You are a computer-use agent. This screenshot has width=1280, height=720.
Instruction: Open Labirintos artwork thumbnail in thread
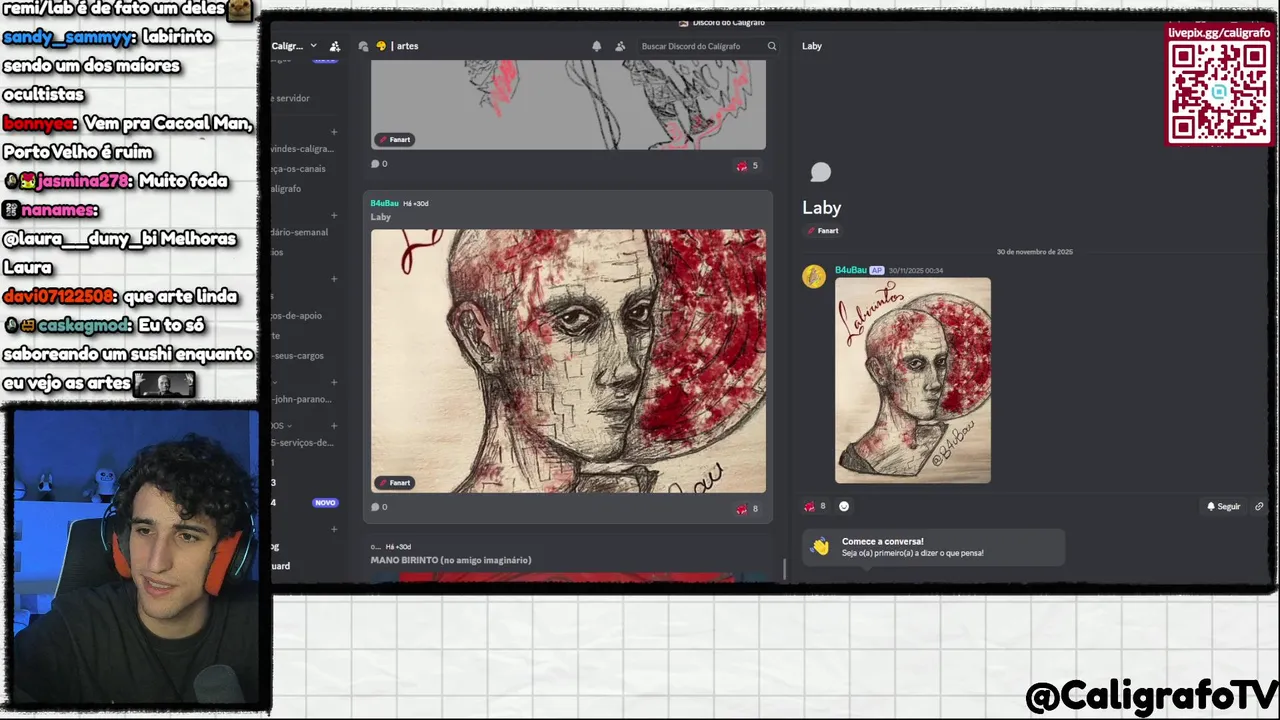913,380
